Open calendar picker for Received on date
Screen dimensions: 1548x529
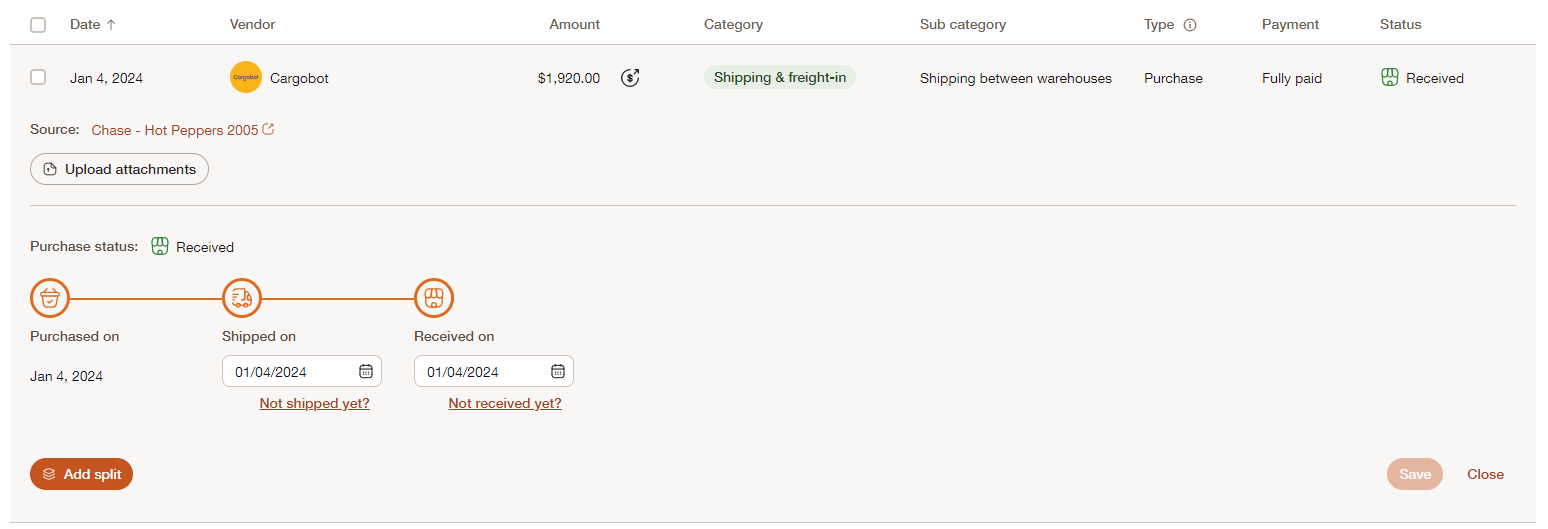[558, 371]
